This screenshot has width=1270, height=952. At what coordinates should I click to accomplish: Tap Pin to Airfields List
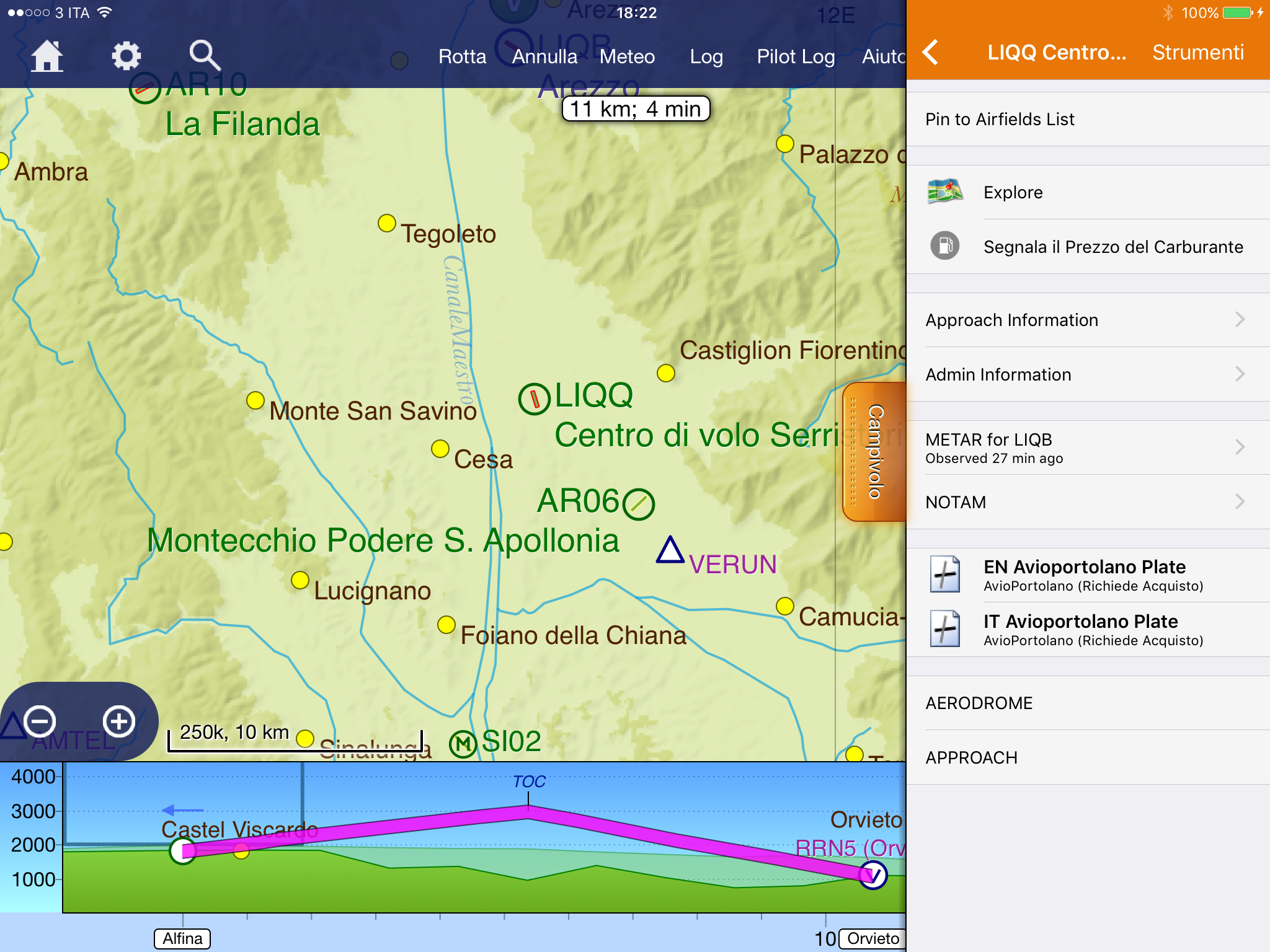coord(1000,119)
